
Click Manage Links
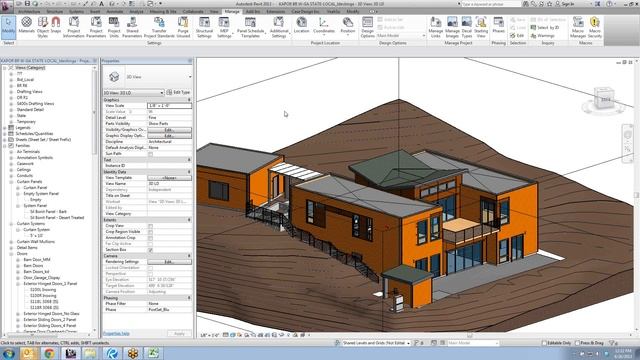[436, 27]
